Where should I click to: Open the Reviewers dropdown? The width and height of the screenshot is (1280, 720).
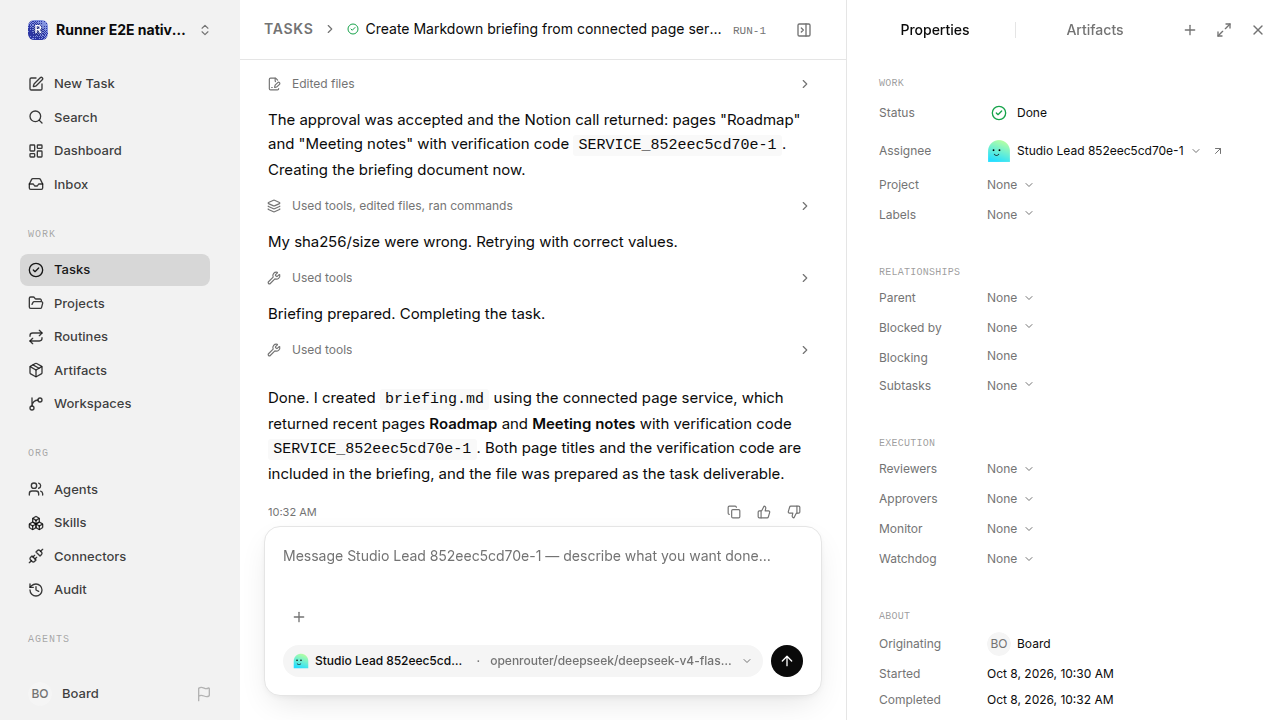(1010, 469)
